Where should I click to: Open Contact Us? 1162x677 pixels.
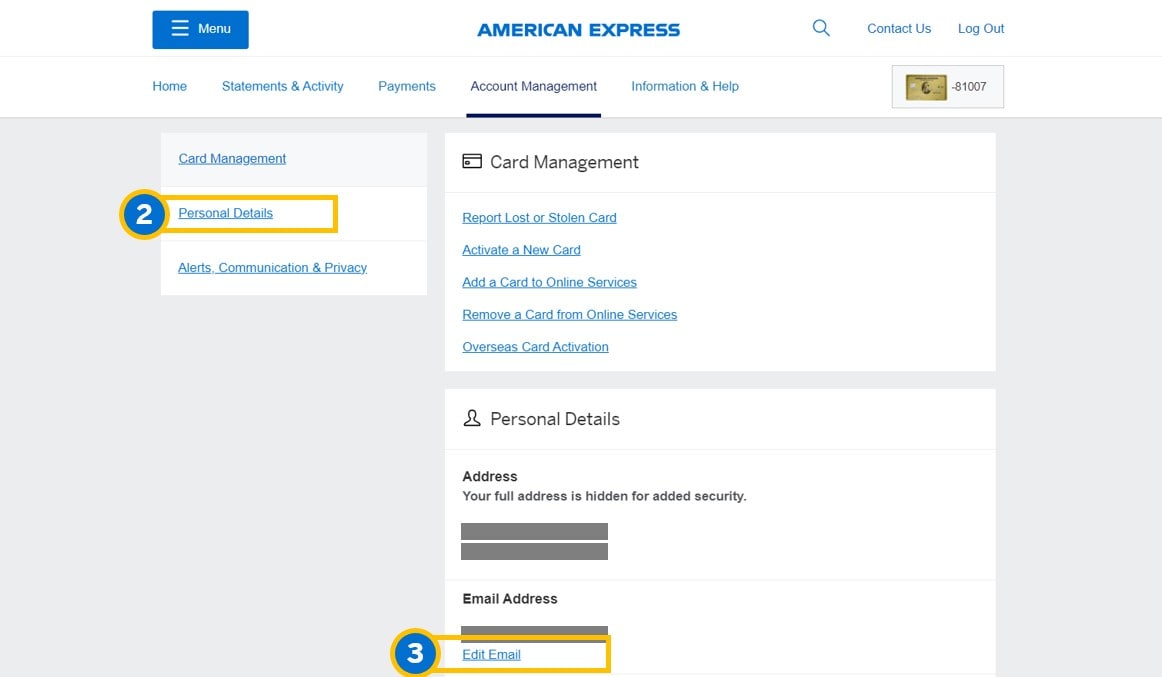[898, 28]
